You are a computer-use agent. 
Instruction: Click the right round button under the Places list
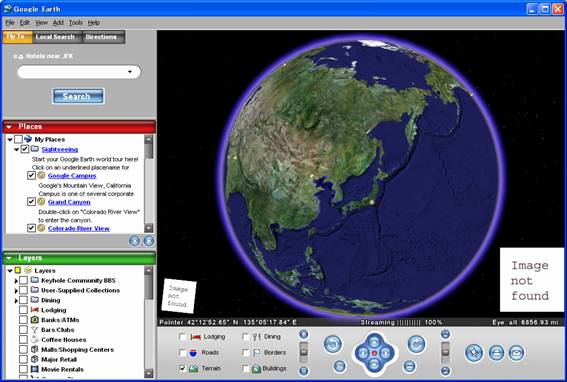coord(149,241)
